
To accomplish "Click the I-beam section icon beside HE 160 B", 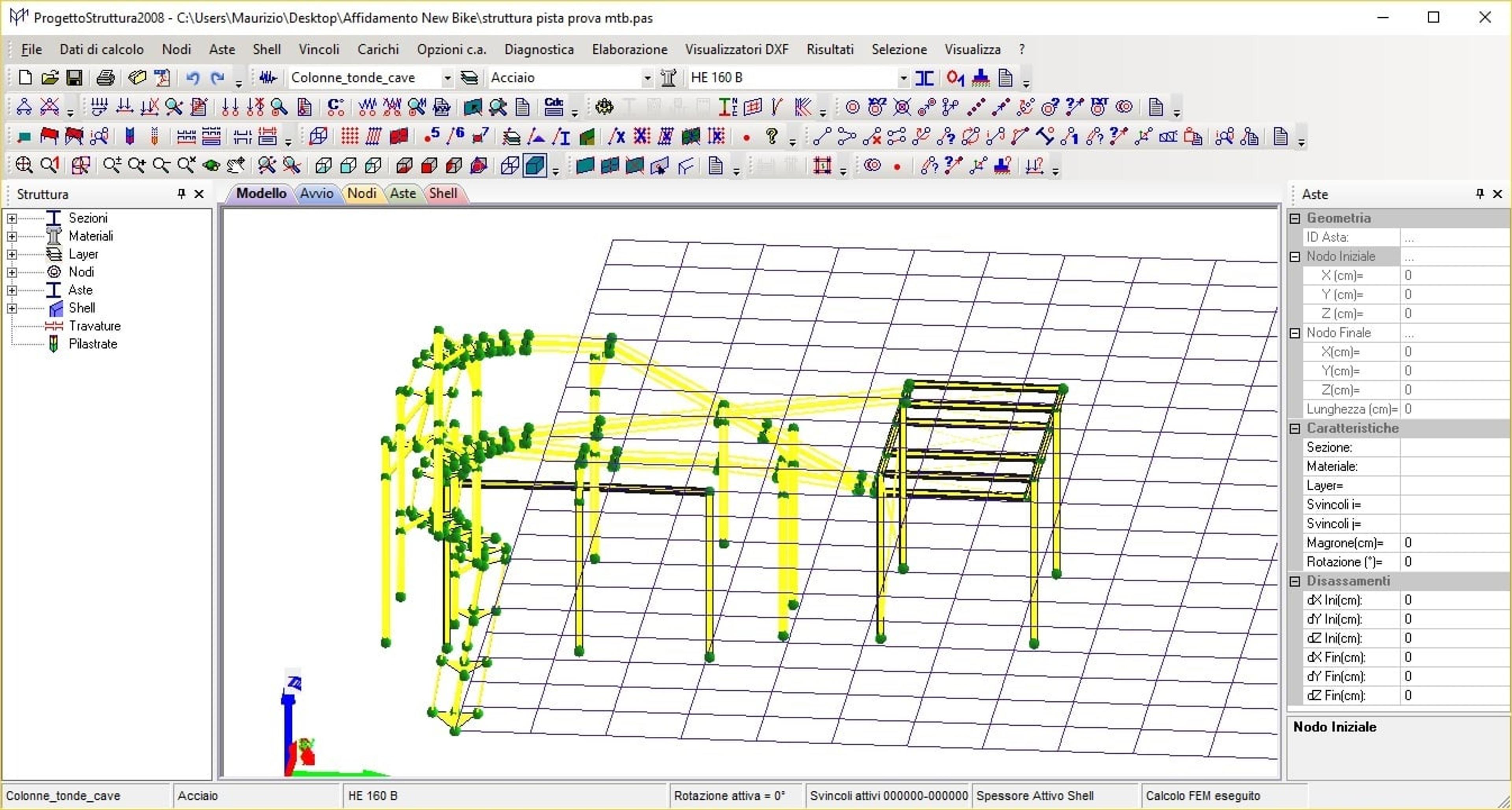I will point(924,78).
